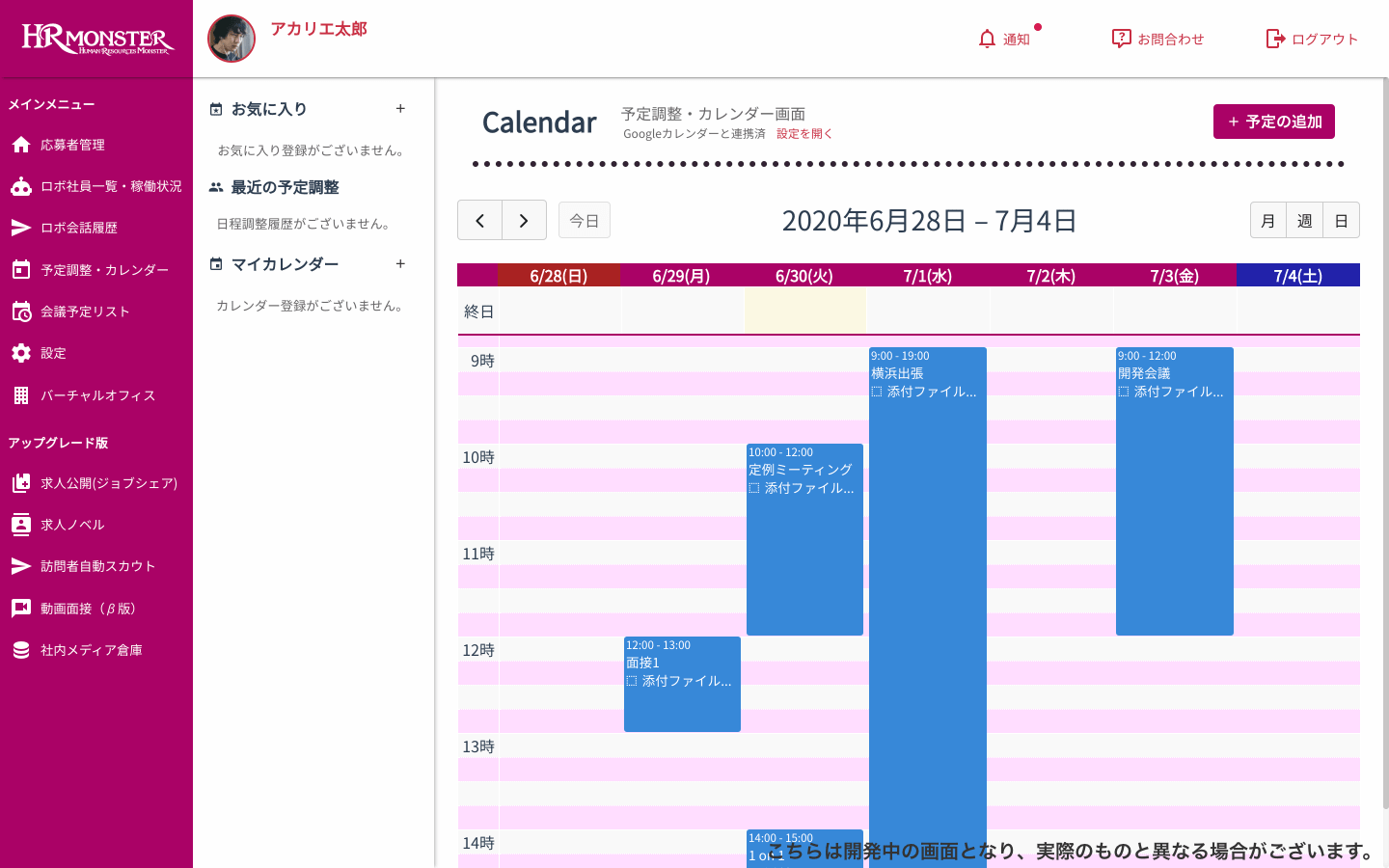The image size is (1389, 868).
Task: Click the page scrollbar on right edge
Action: pos(1385,444)
